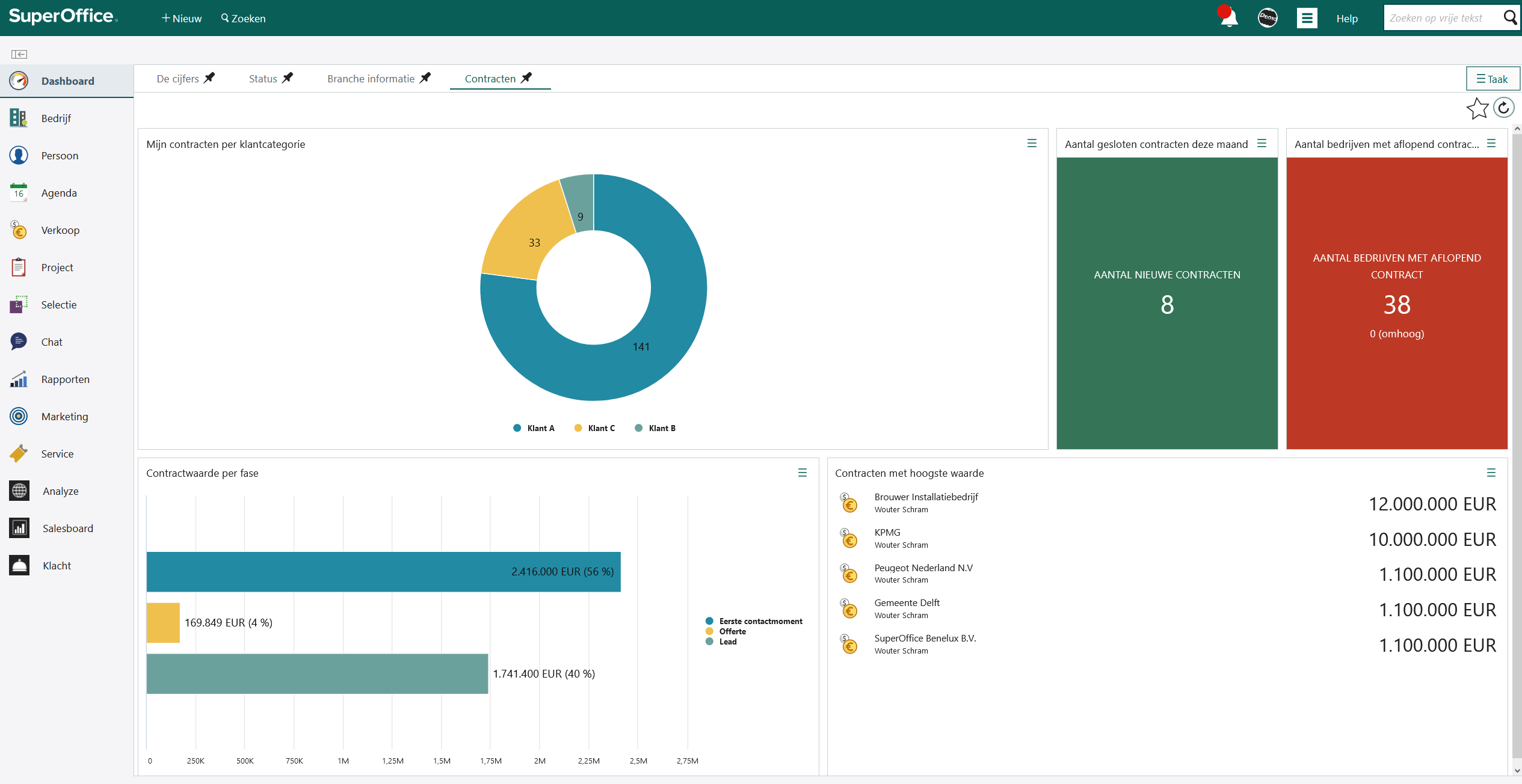Click the dashboard vertical scrollbar
Image resolution: width=1522 pixels, height=784 pixels.
point(1517,445)
